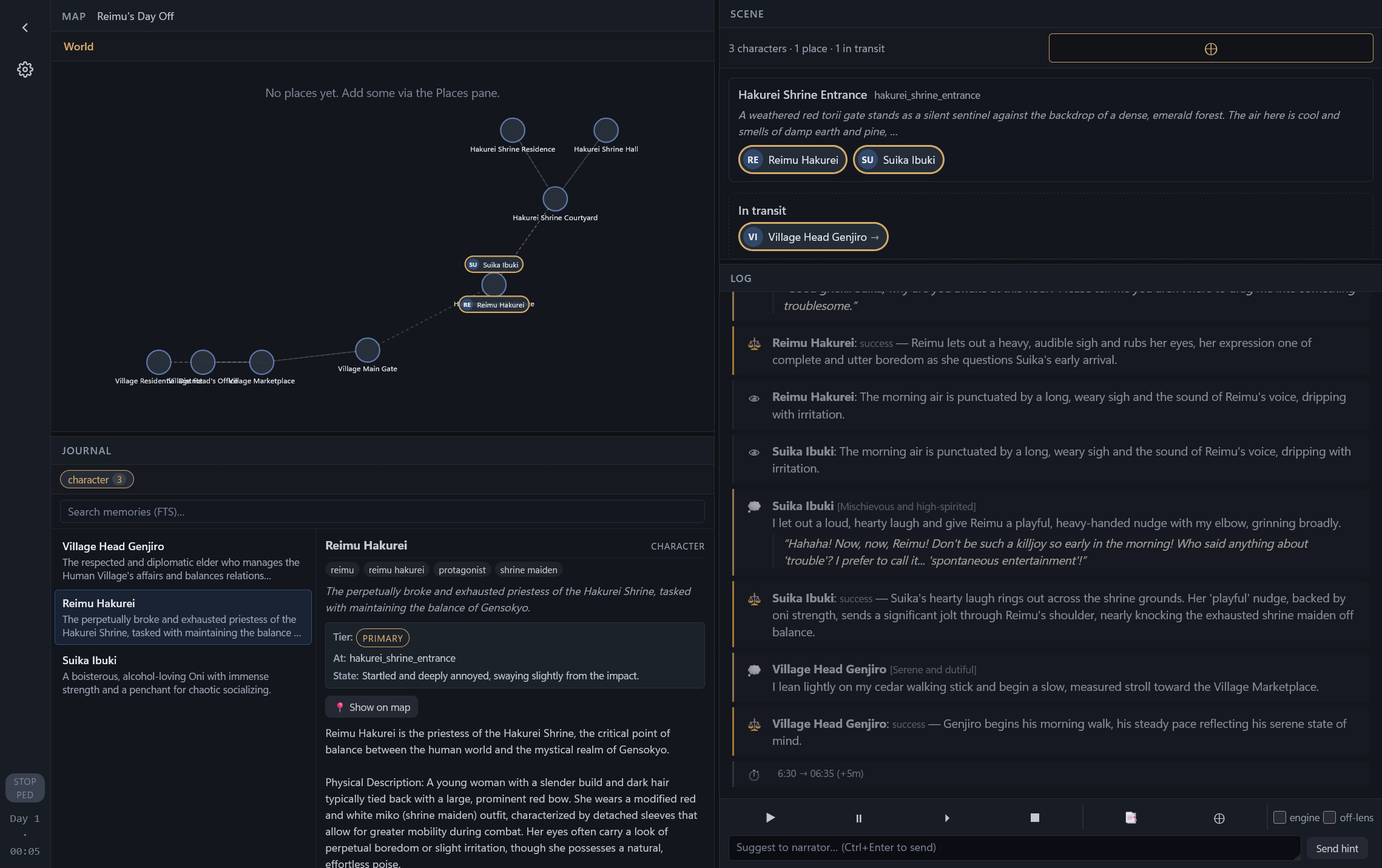Stop the simulation with the square icon

pos(1035,818)
